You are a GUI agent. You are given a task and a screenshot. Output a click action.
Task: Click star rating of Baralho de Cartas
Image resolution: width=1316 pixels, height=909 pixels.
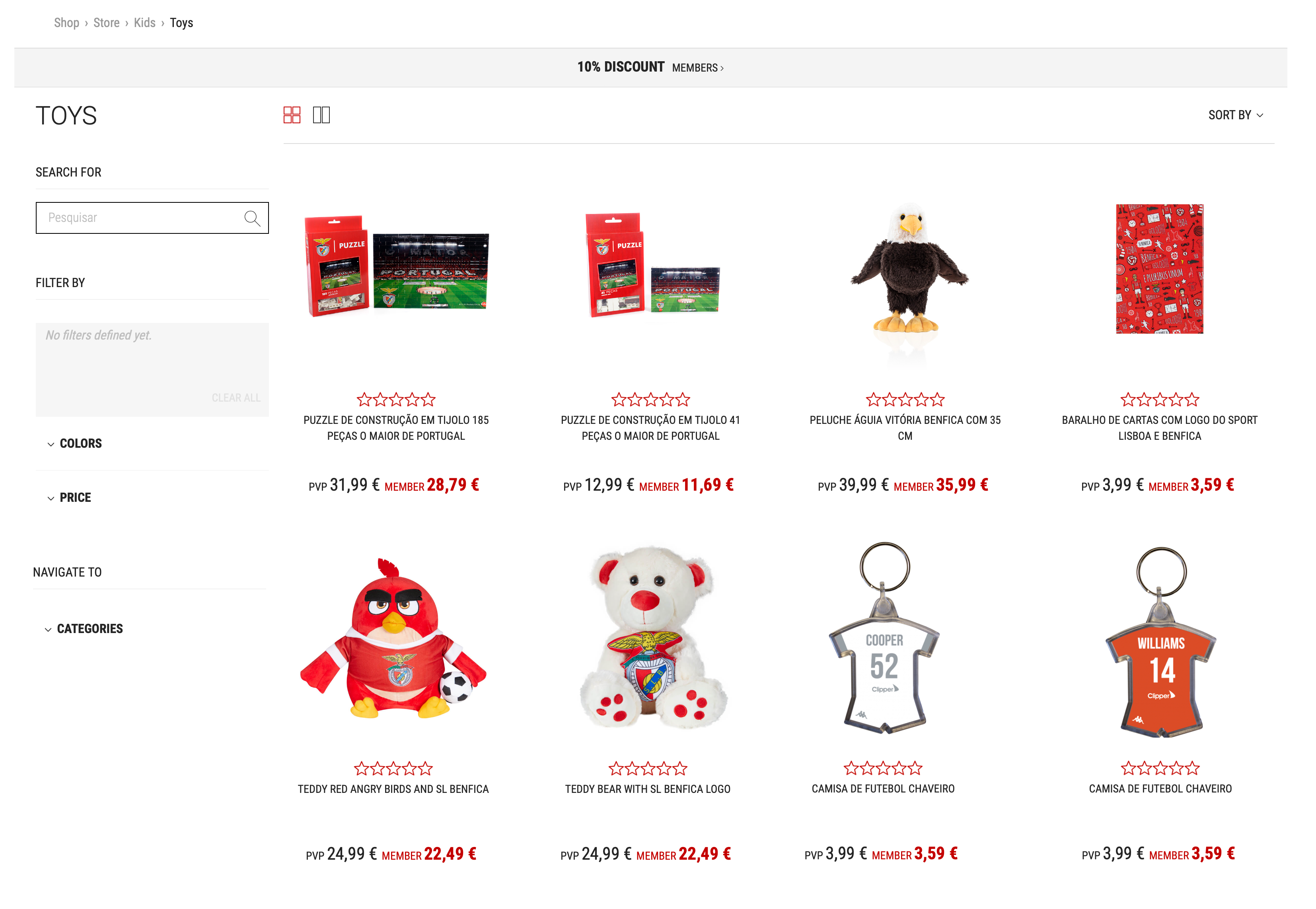click(1159, 400)
